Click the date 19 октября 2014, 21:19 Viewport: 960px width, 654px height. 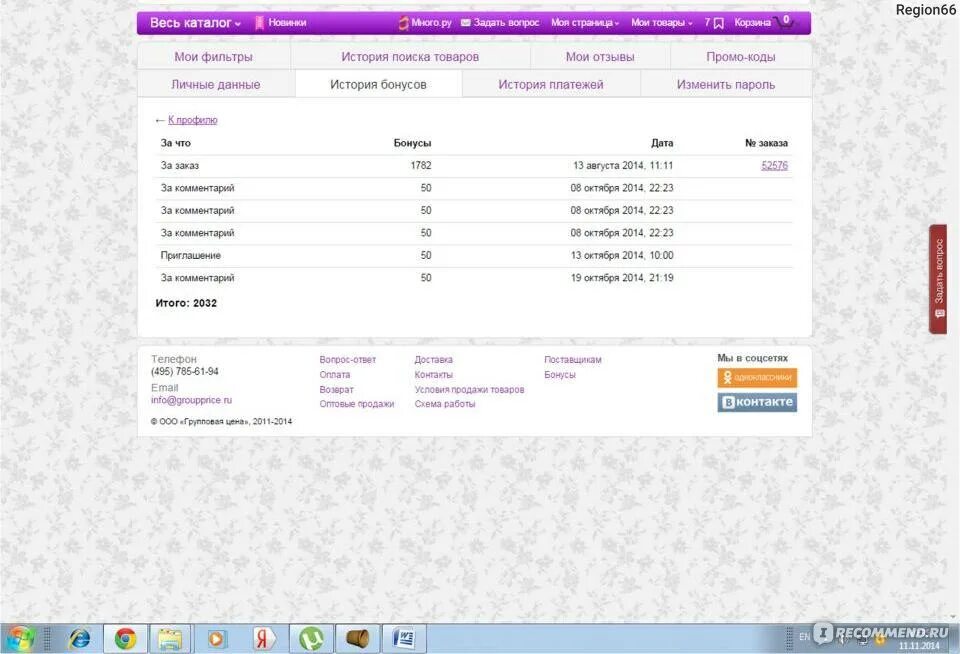tap(622, 278)
